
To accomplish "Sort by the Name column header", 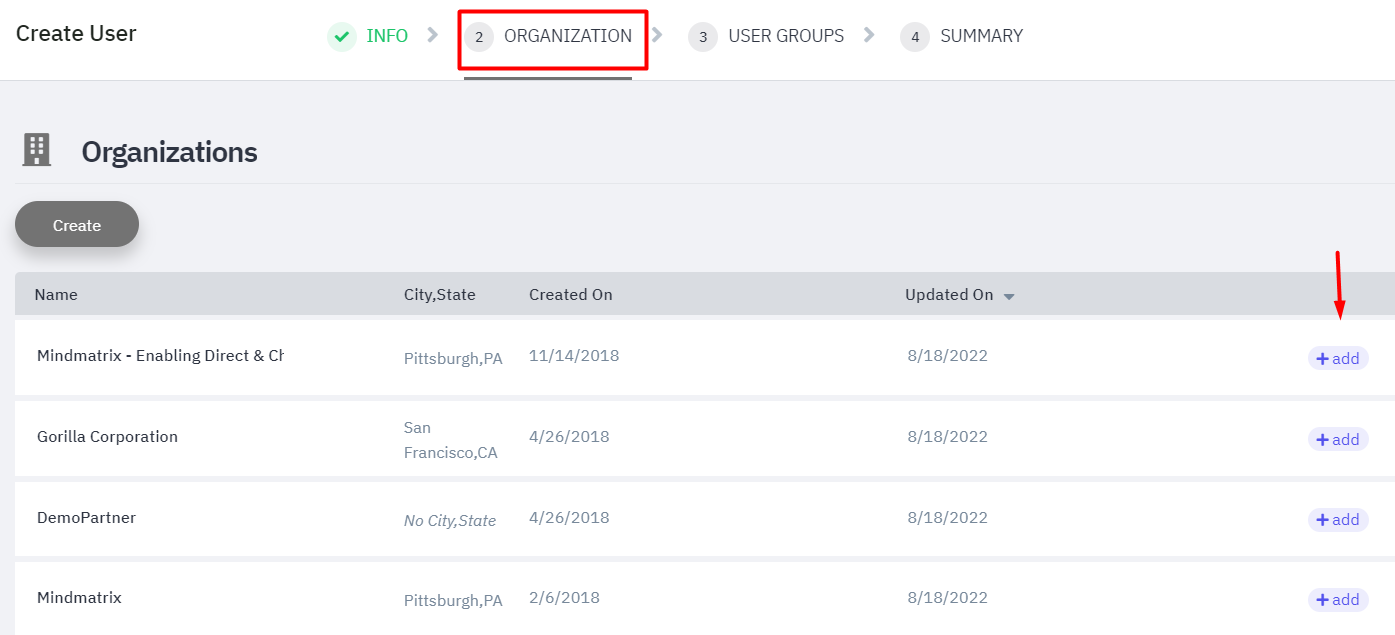I will click(x=56, y=295).
